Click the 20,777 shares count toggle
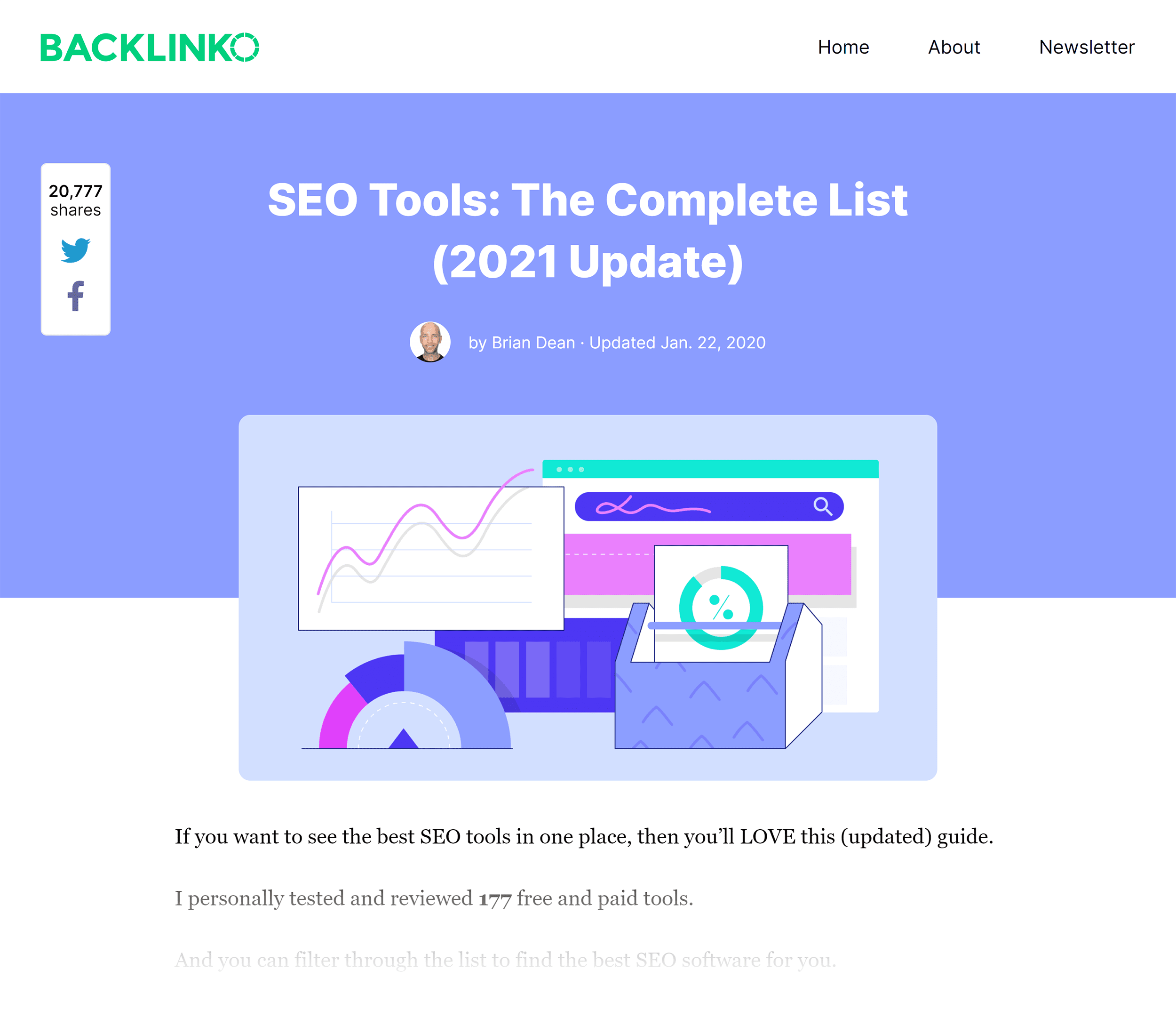This screenshot has width=1176, height=1009. click(77, 198)
